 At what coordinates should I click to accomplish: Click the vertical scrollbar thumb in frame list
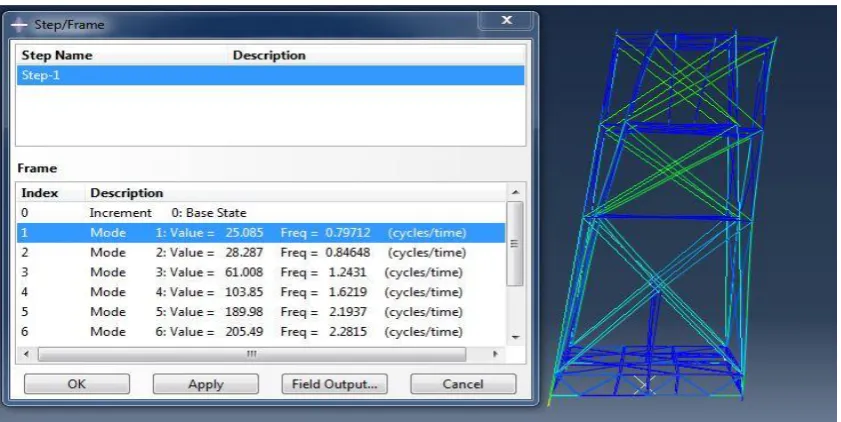pyautogui.click(x=515, y=243)
